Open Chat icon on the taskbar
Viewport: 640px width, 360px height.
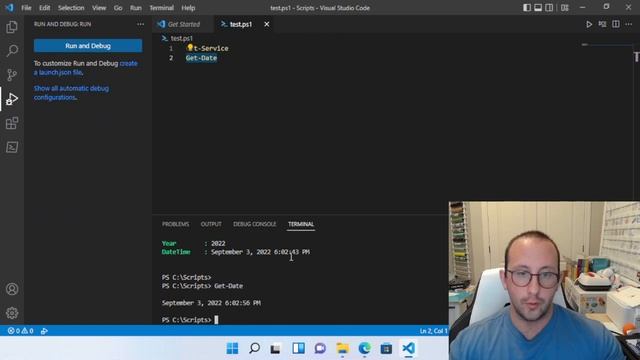(x=320, y=348)
